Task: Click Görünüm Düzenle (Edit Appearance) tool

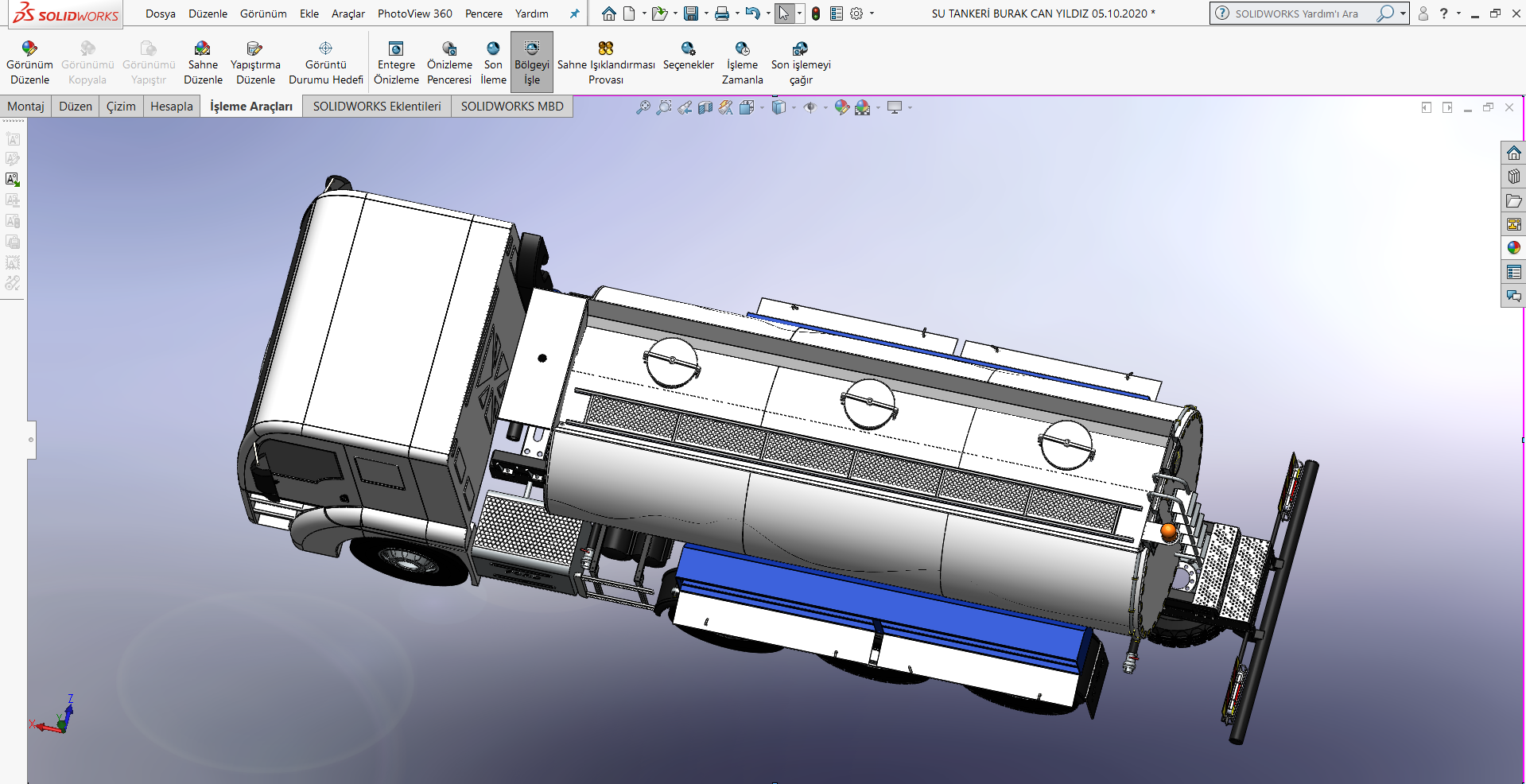Action: tap(29, 63)
